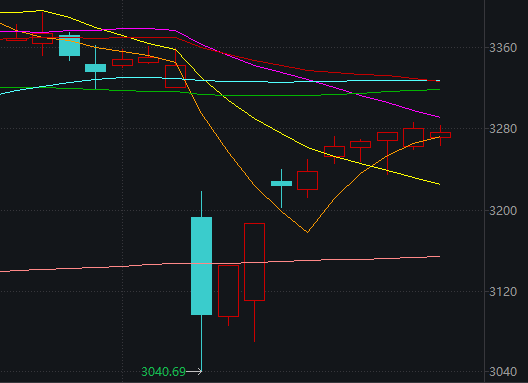Click the green 3040.69 low price label
The height and width of the screenshot is (383, 528).
[163, 372]
